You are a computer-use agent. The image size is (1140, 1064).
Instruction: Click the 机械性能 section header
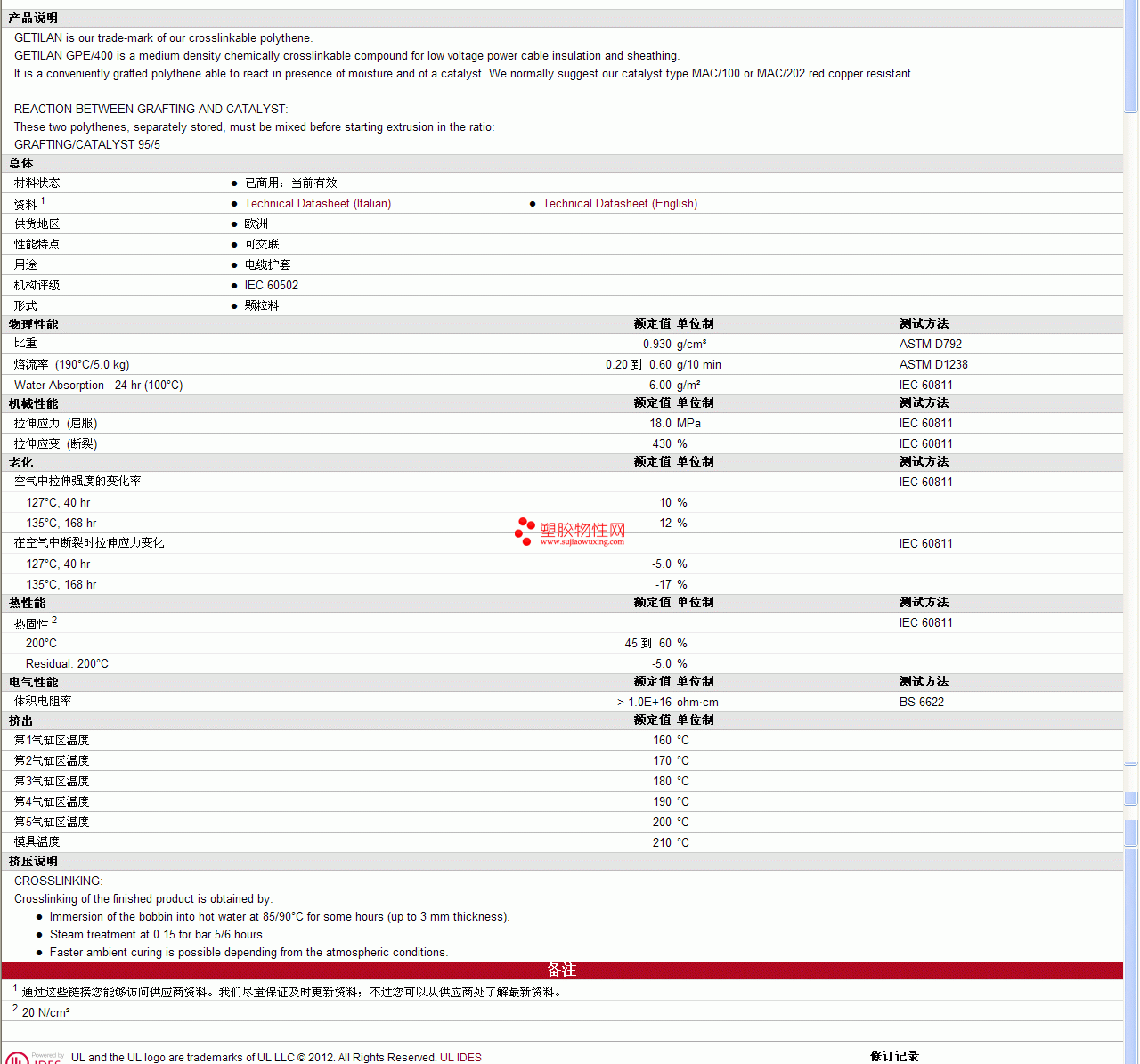click(x=34, y=404)
